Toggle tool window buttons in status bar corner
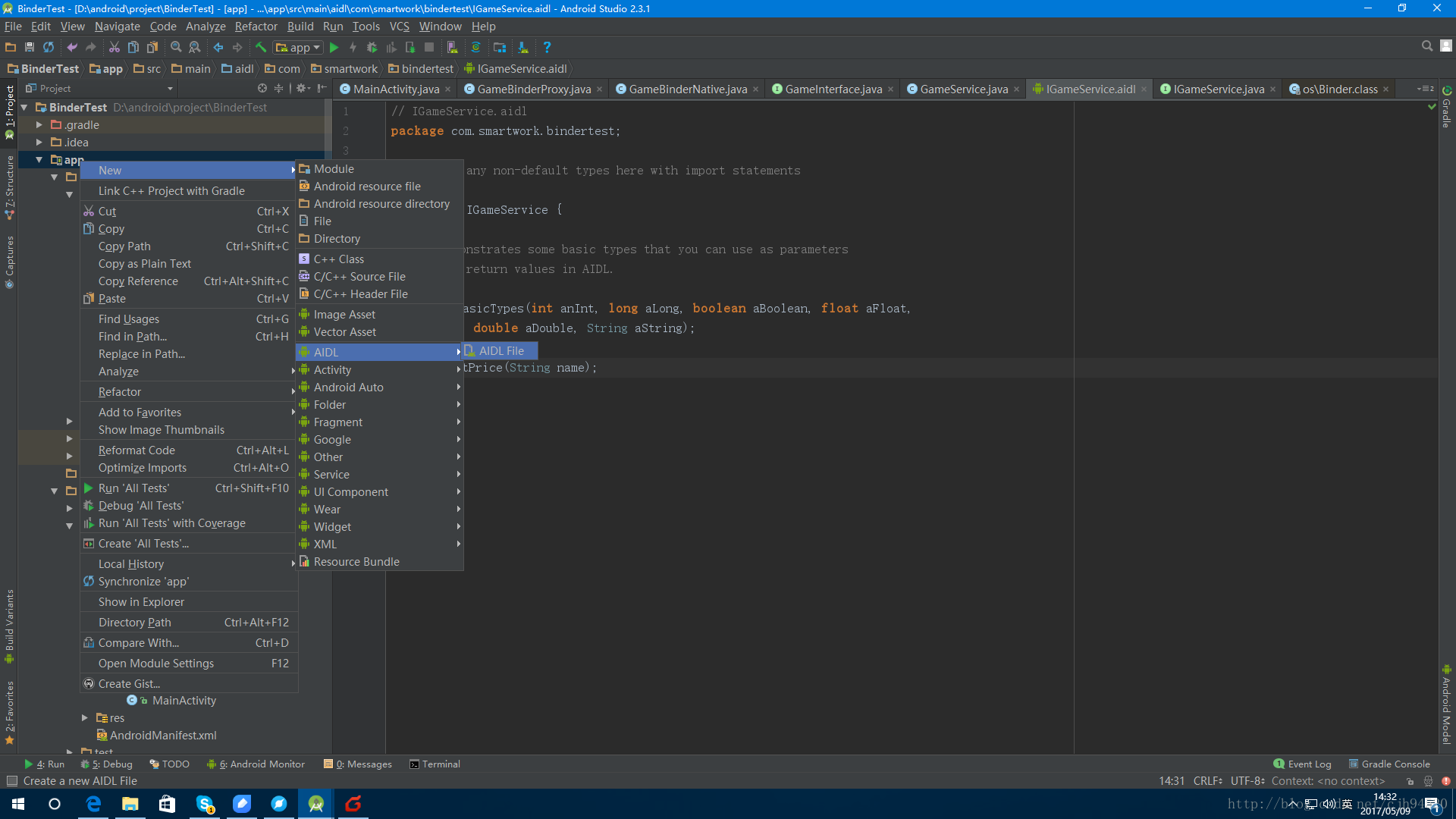Image resolution: width=1456 pixels, height=819 pixels. [11, 781]
